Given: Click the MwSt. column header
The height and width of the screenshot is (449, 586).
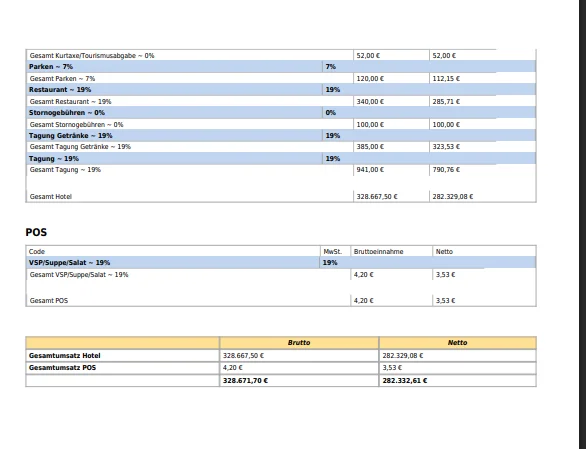Looking at the screenshot, I should pos(333,252).
